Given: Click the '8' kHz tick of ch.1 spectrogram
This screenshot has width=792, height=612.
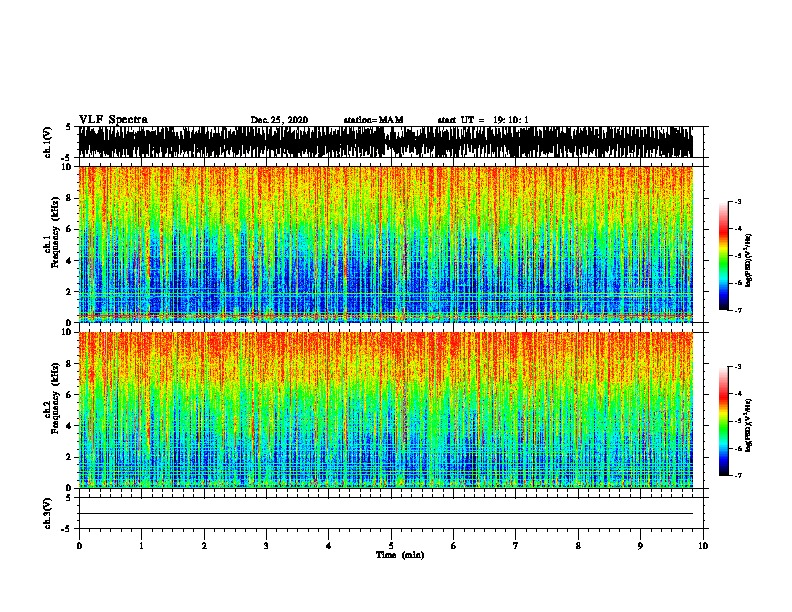Looking at the screenshot, I should click(x=70, y=198).
